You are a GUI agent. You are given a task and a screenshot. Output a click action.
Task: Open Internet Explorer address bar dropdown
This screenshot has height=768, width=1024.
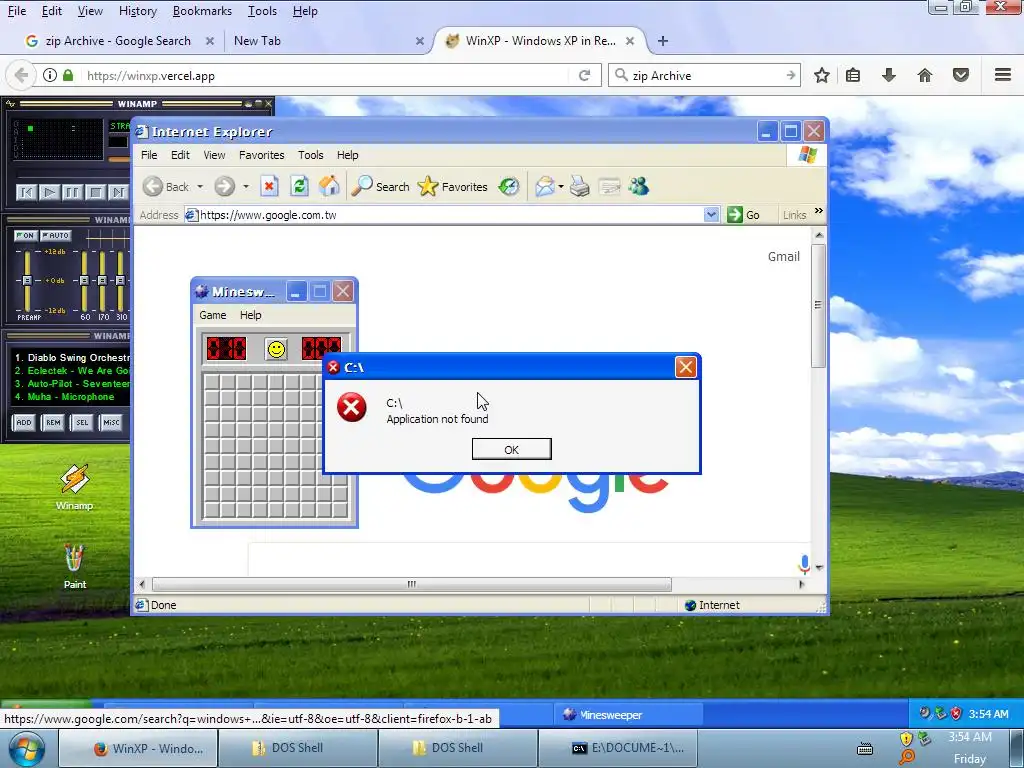(x=711, y=215)
